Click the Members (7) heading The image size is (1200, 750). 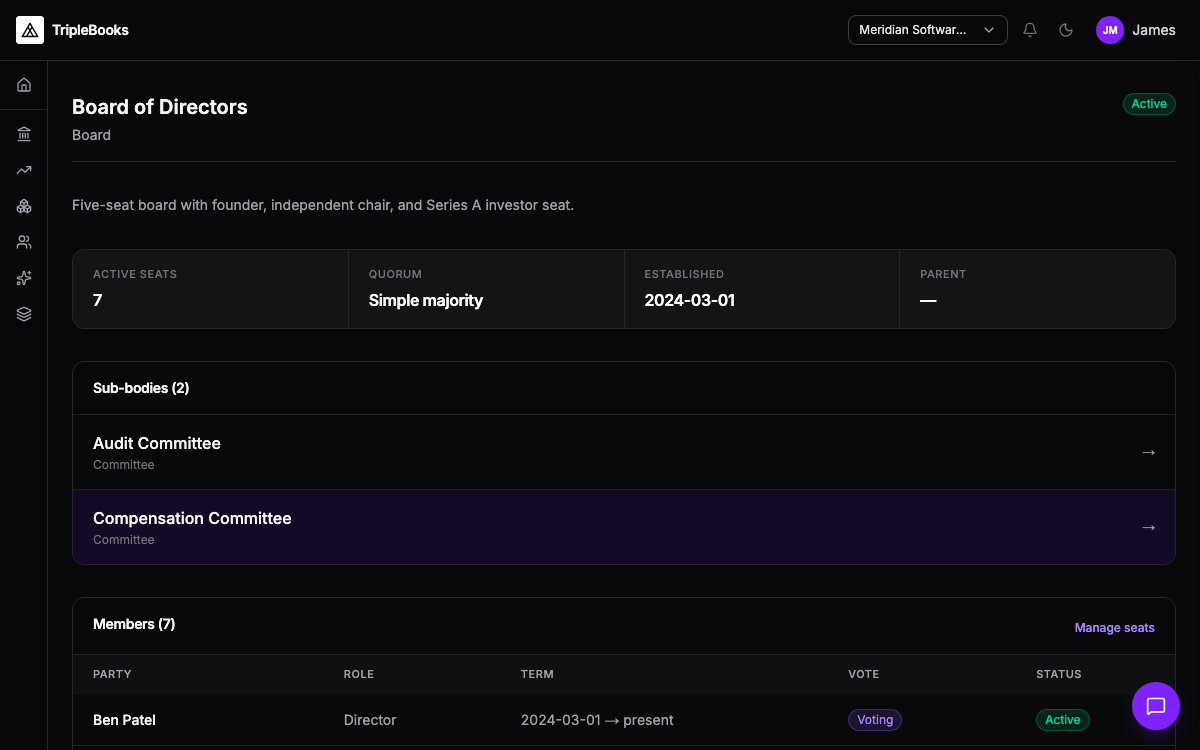pyautogui.click(x=134, y=624)
